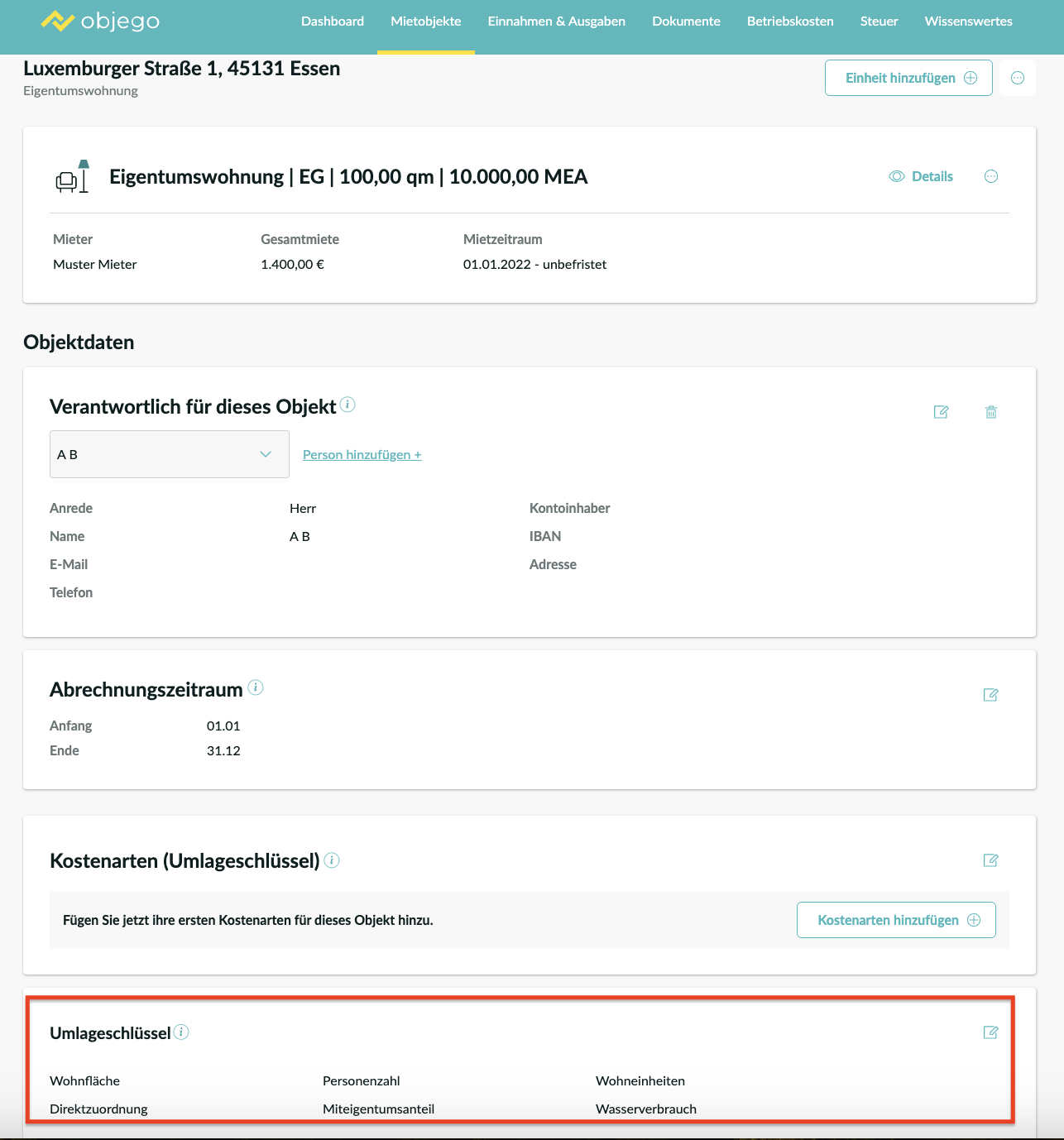Edit the Kostenarten (Umlageschlüssel) section
This screenshot has width=1064, height=1140.
coord(990,860)
